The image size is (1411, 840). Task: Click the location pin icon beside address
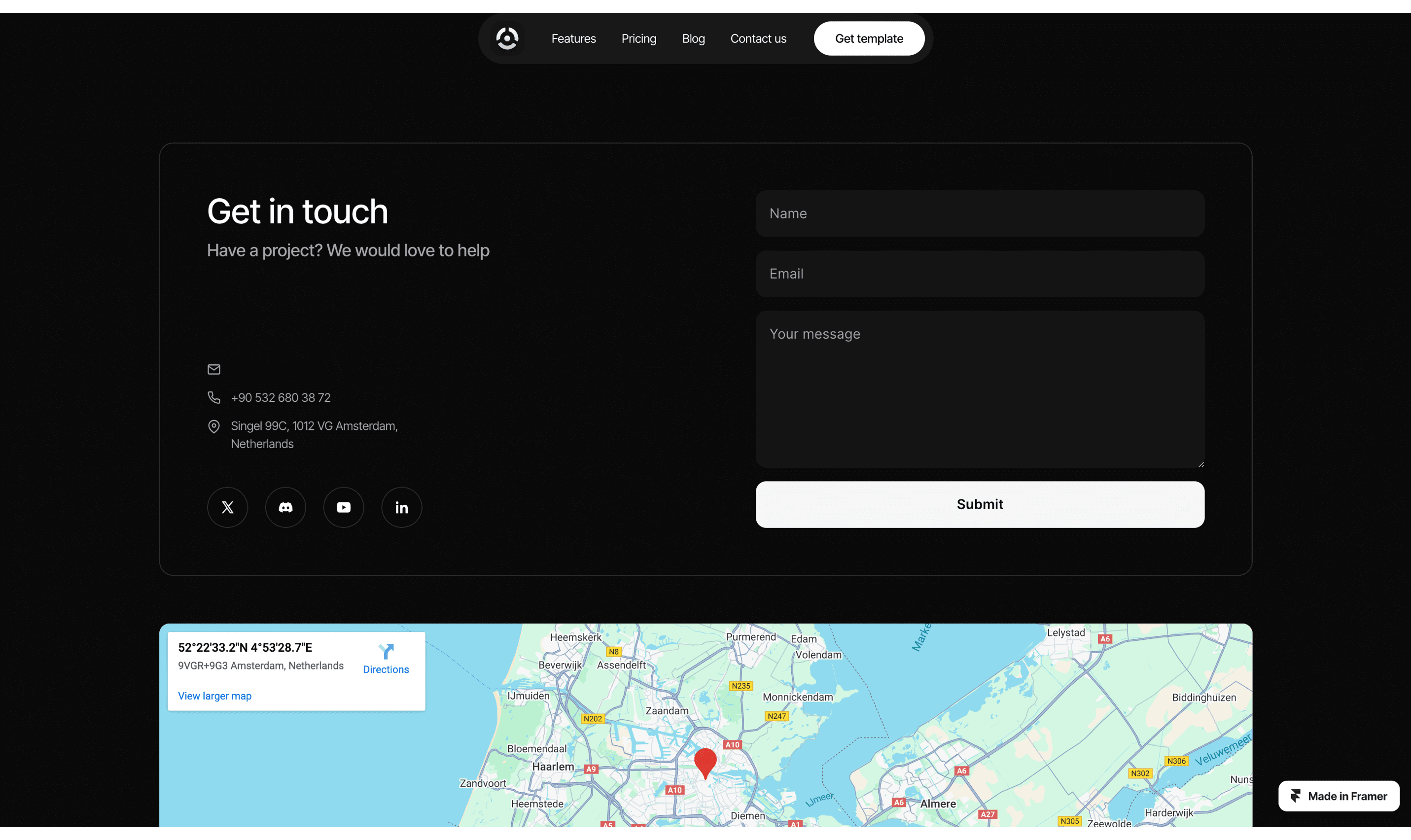[214, 426]
